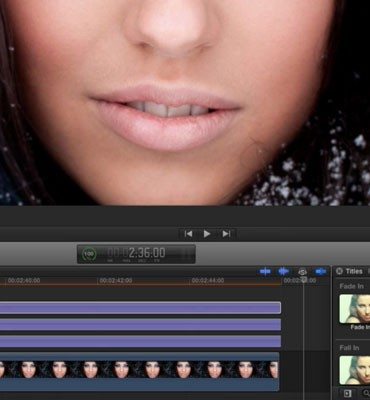Image resolution: width=370 pixels, height=400 pixels.
Task: Click the playhead at timeline ruler top
Action: click(304, 280)
